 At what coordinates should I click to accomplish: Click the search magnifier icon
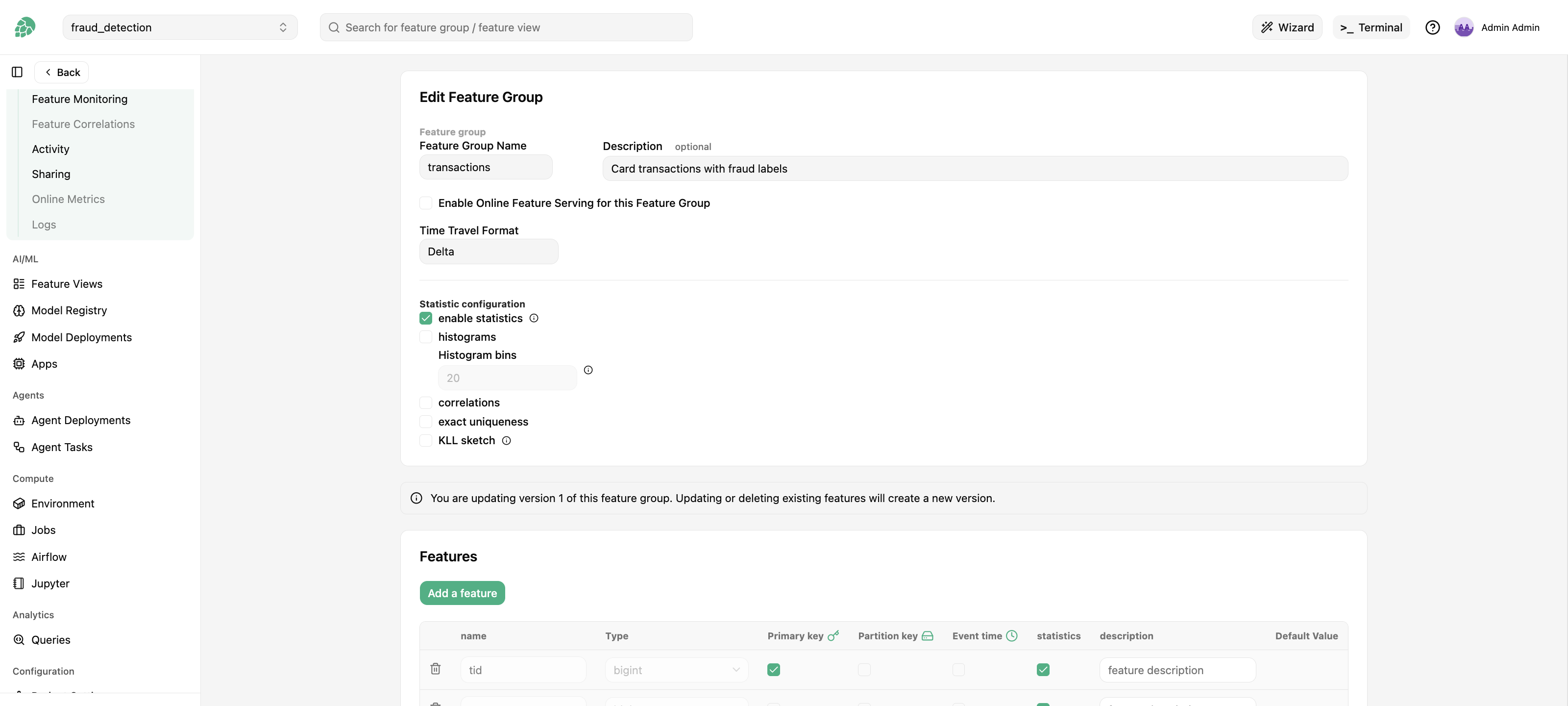[x=334, y=27]
